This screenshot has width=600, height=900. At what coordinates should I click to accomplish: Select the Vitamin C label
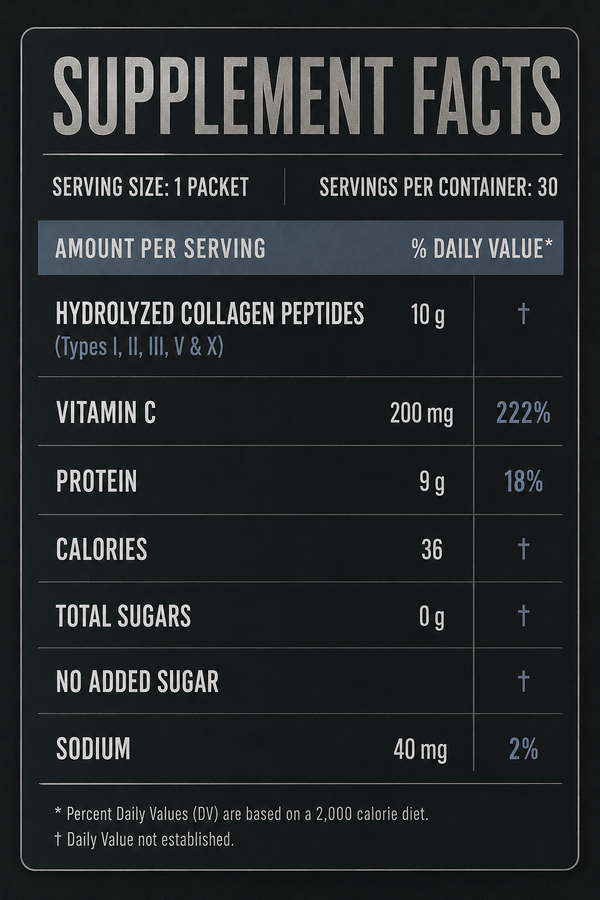[x=106, y=413]
